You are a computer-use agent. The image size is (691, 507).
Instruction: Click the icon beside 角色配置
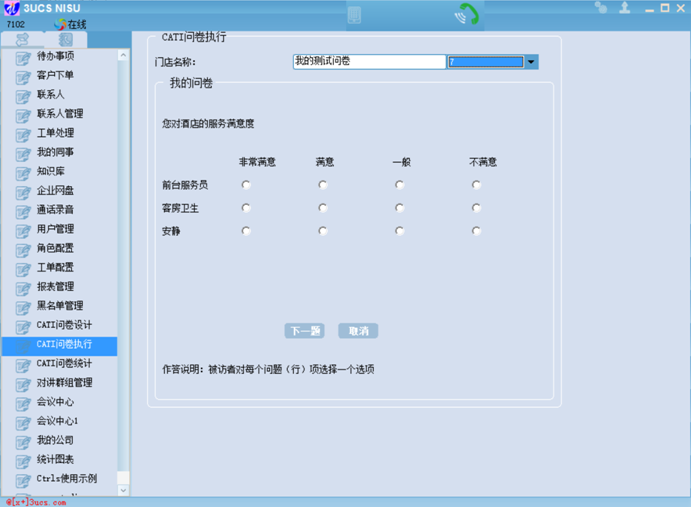point(23,250)
